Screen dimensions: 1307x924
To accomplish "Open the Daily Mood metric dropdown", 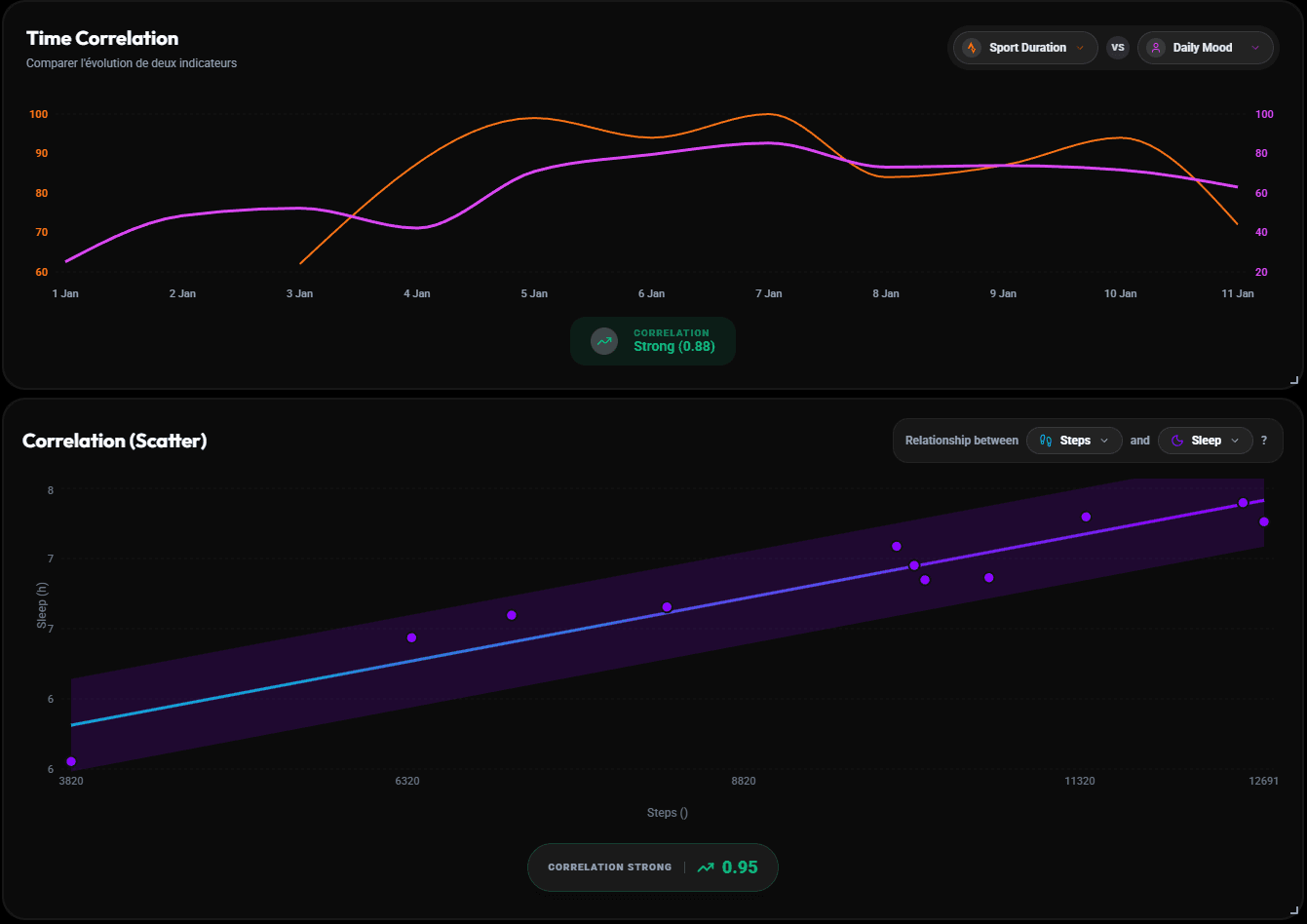I will click(x=1205, y=47).
